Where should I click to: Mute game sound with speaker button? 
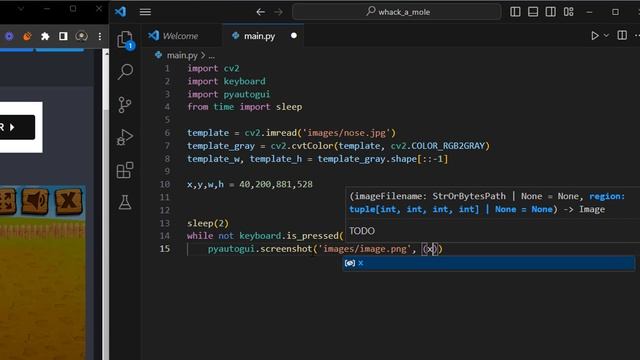point(35,200)
